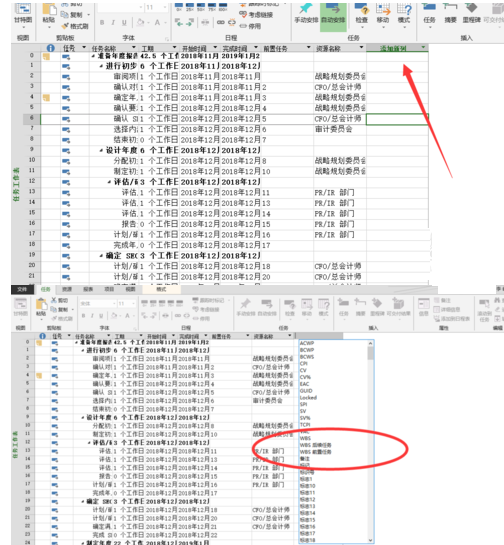Click 信息 (Information) in lower ribbon 属性 group
Image resolution: width=504 pixels, height=545 pixels.
point(424,307)
